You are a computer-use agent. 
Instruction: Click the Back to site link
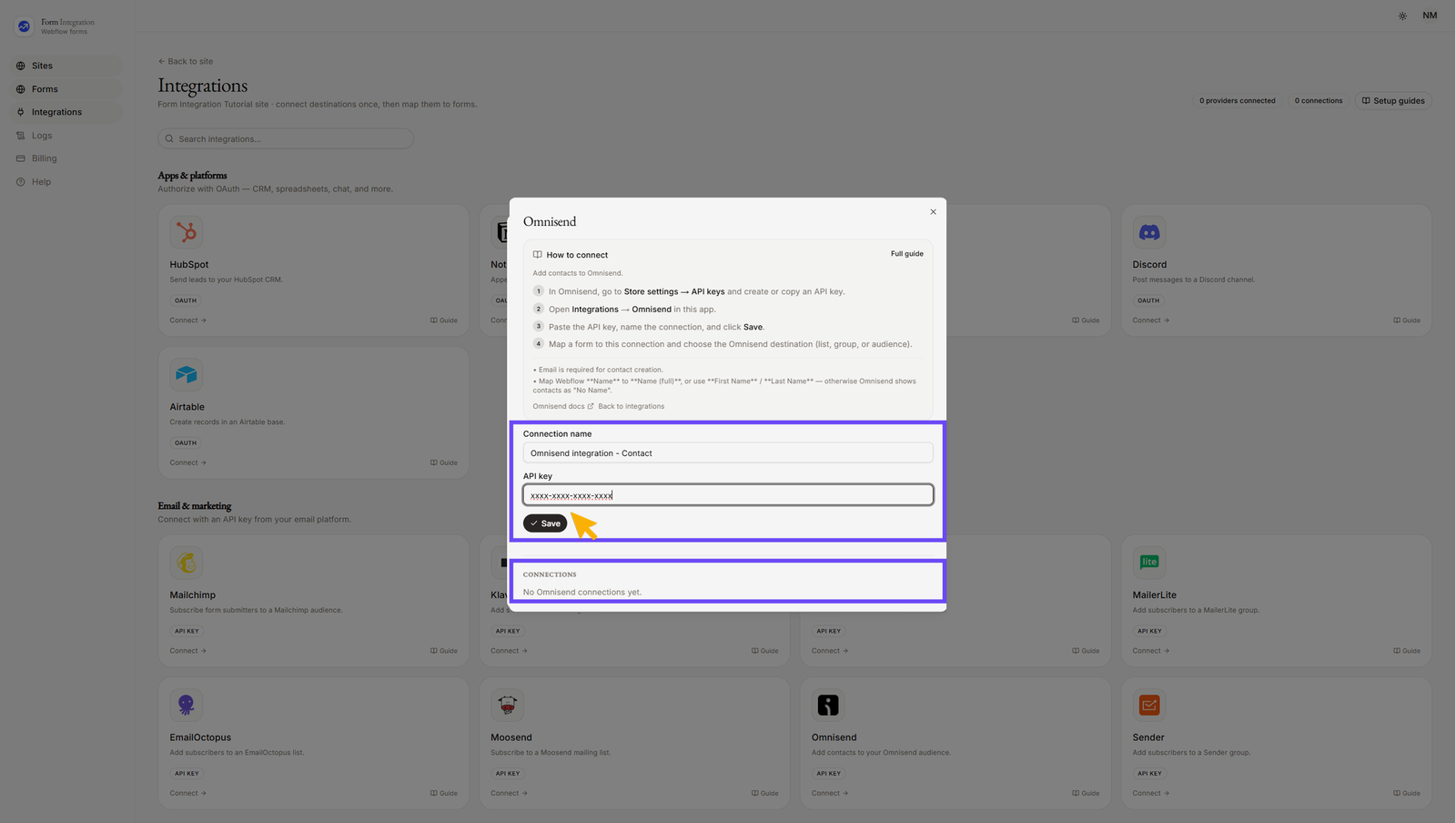[x=186, y=61]
